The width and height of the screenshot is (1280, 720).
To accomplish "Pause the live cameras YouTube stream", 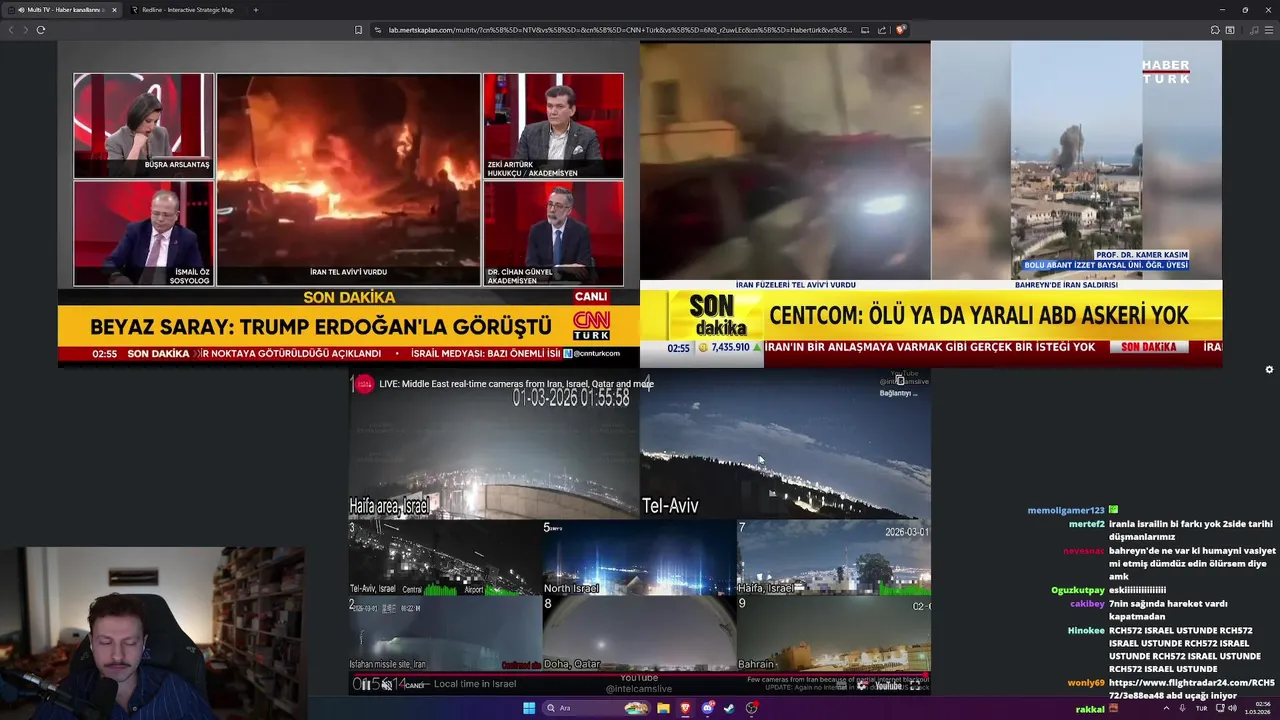I will (365, 685).
